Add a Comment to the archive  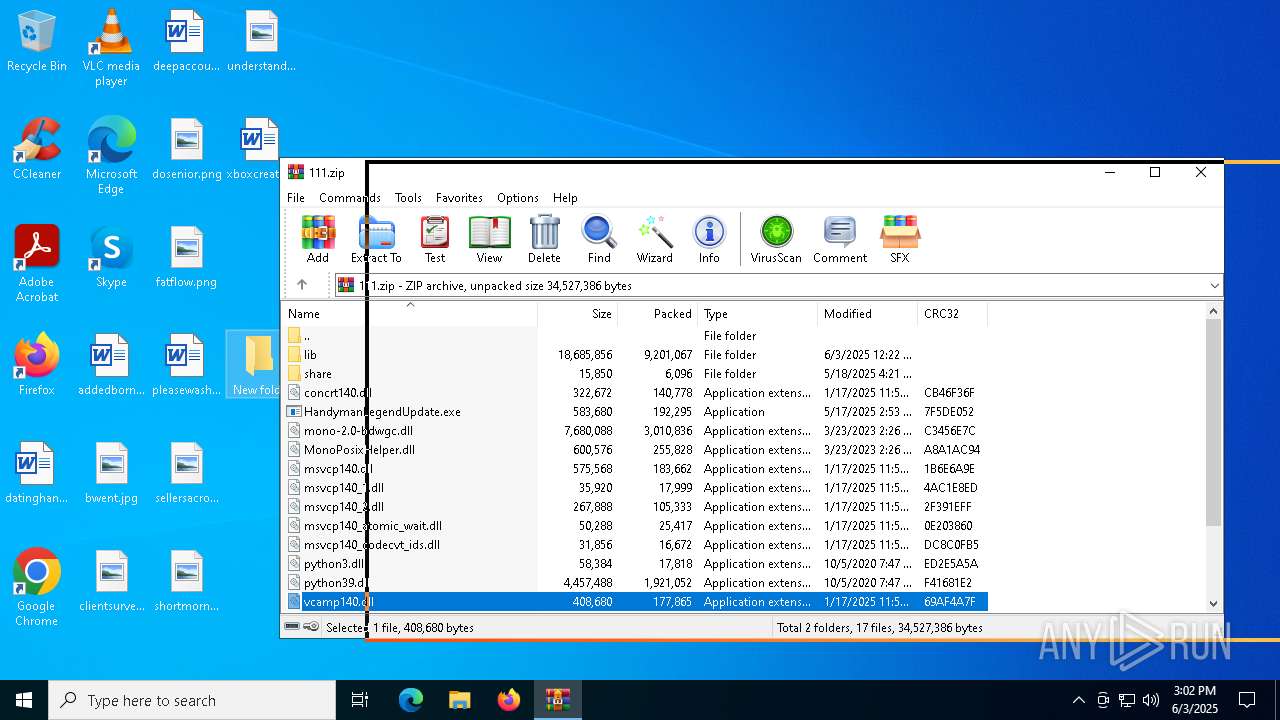[x=840, y=239]
